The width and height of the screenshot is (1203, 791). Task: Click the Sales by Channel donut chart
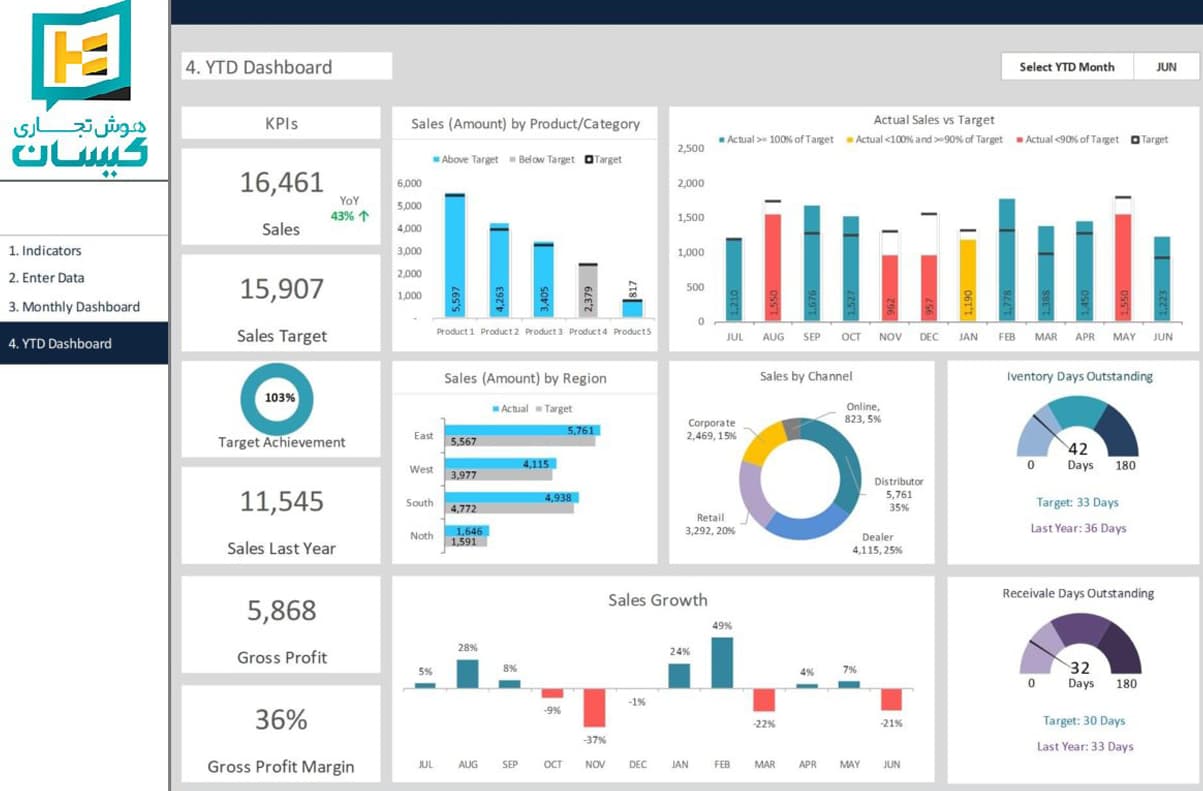point(800,478)
